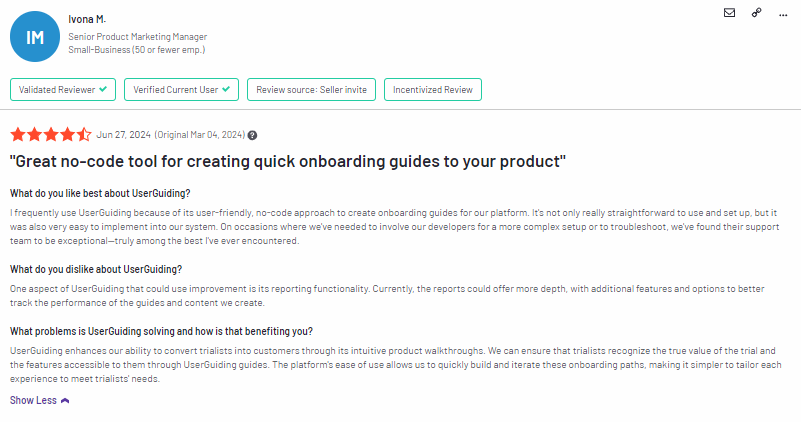Screen dimensions: 801x422
Task: Click the review title headline
Action: pyautogui.click(x=288, y=161)
